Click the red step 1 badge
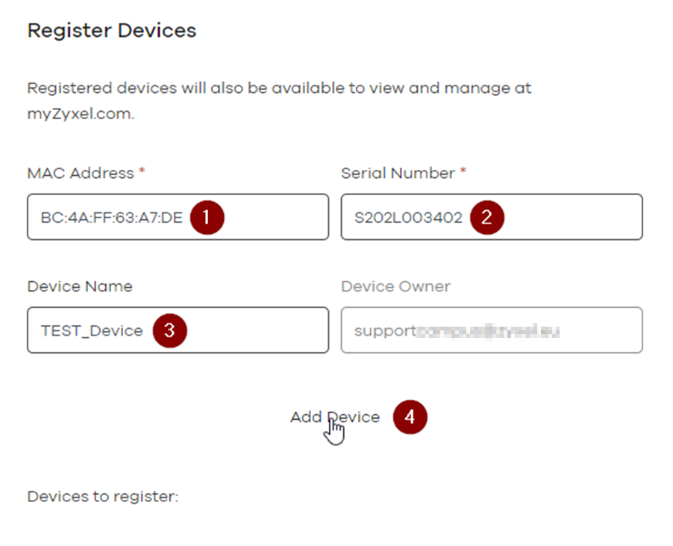 [x=206, y=217]
